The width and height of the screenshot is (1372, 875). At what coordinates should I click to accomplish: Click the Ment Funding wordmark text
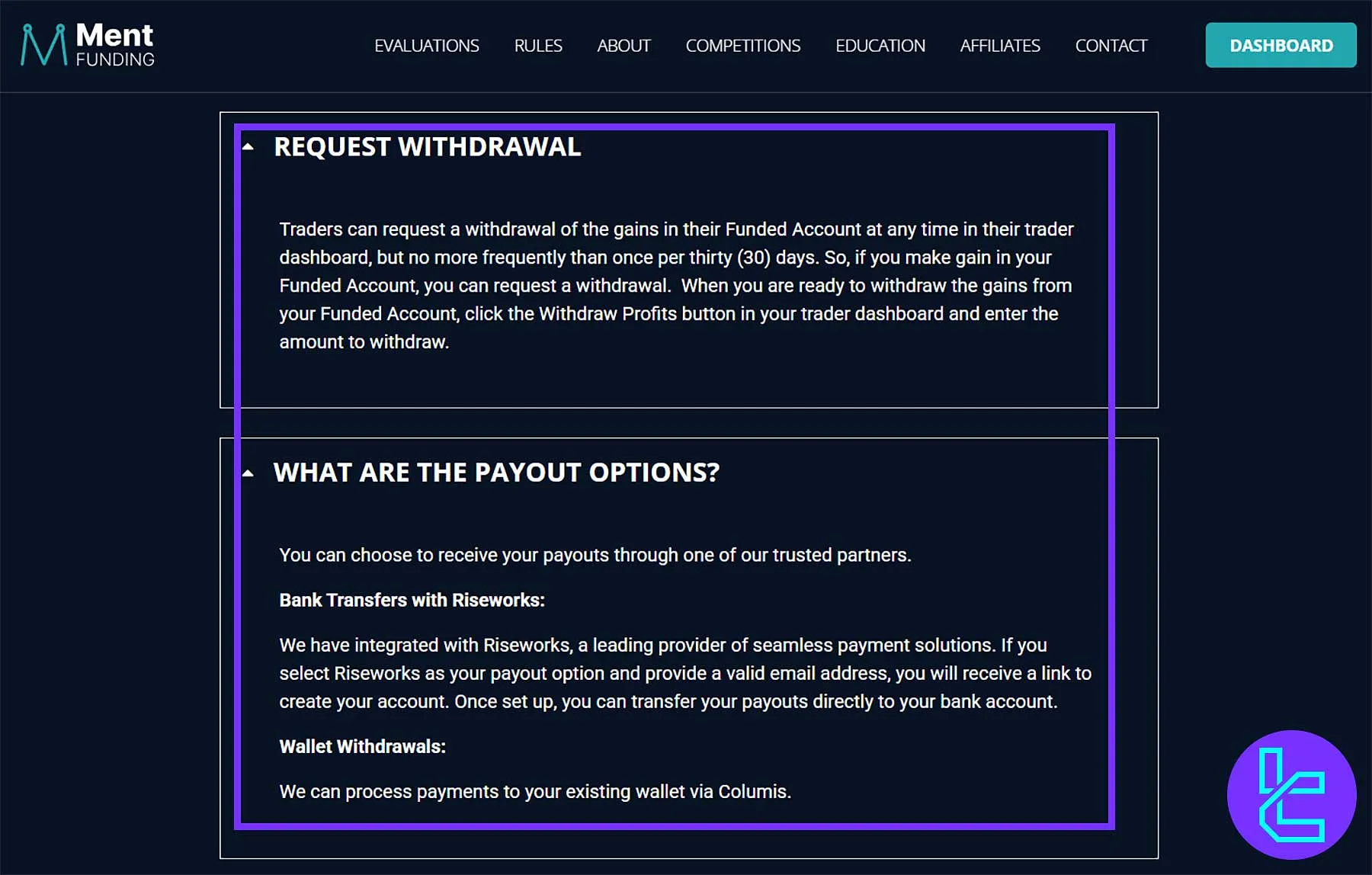coord(115,45)
